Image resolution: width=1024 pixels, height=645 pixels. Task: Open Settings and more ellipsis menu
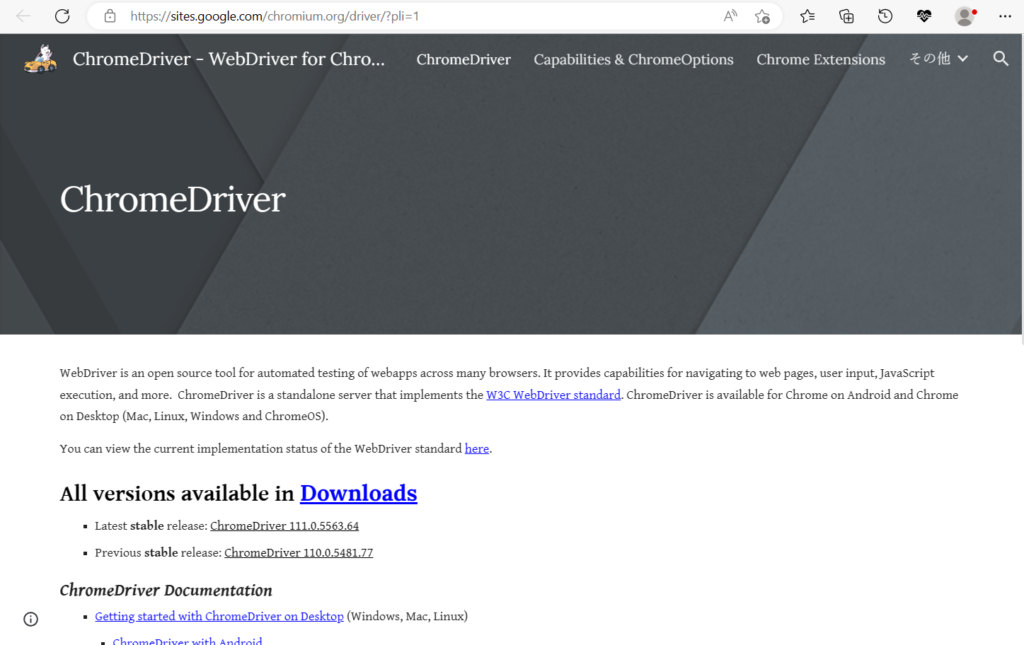[1004, 16]
